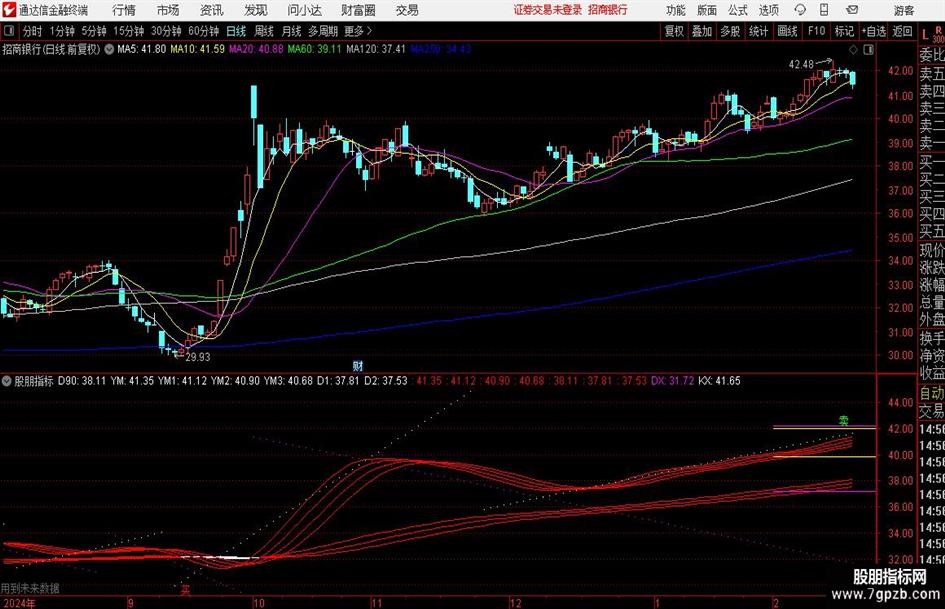The height and width of the screenshot is (609, 945).
Task: Click the MA20: 40.88 indicator label
Action: tap(256, 49)
